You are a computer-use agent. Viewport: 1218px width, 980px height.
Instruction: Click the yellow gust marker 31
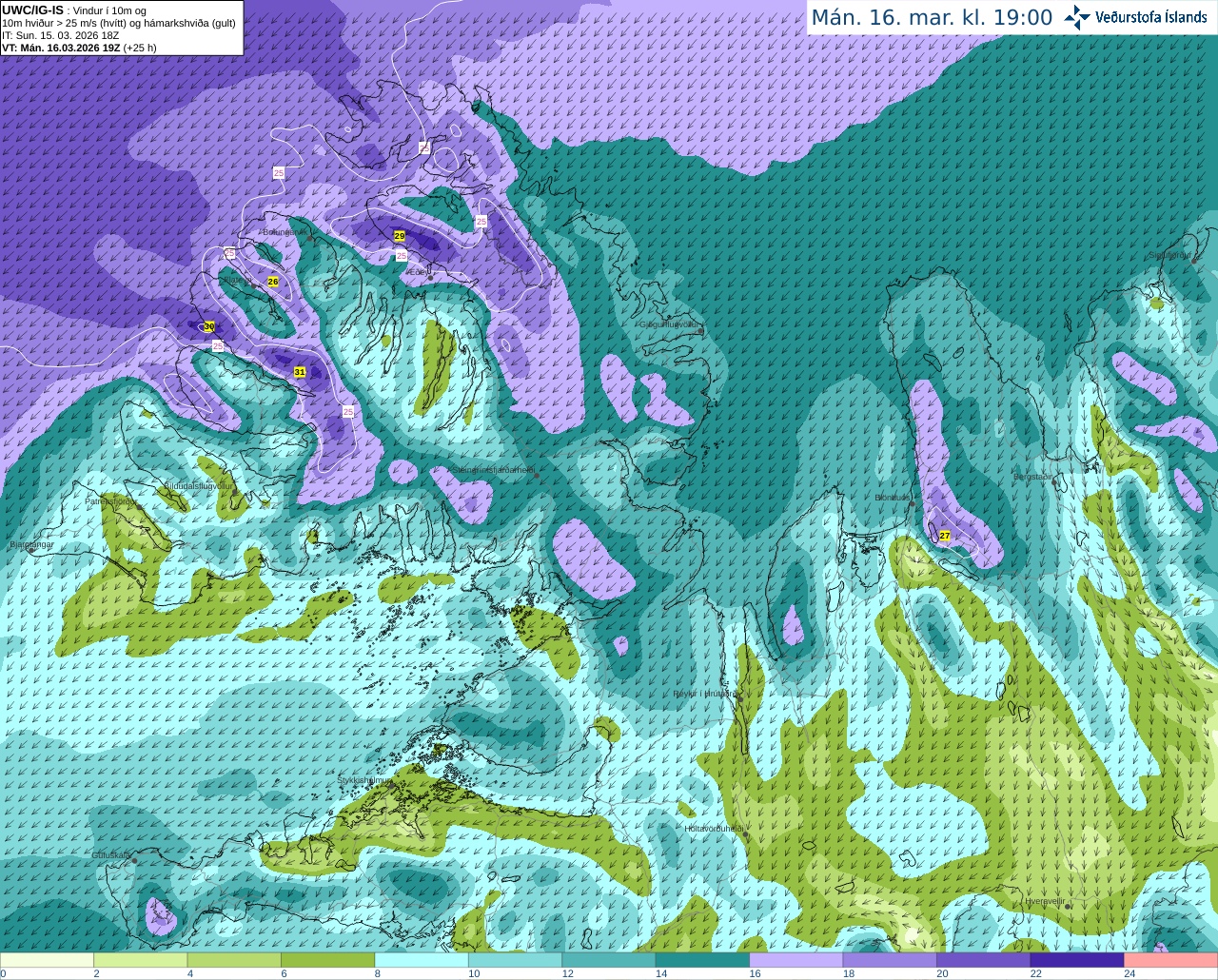tap(300, 372)
